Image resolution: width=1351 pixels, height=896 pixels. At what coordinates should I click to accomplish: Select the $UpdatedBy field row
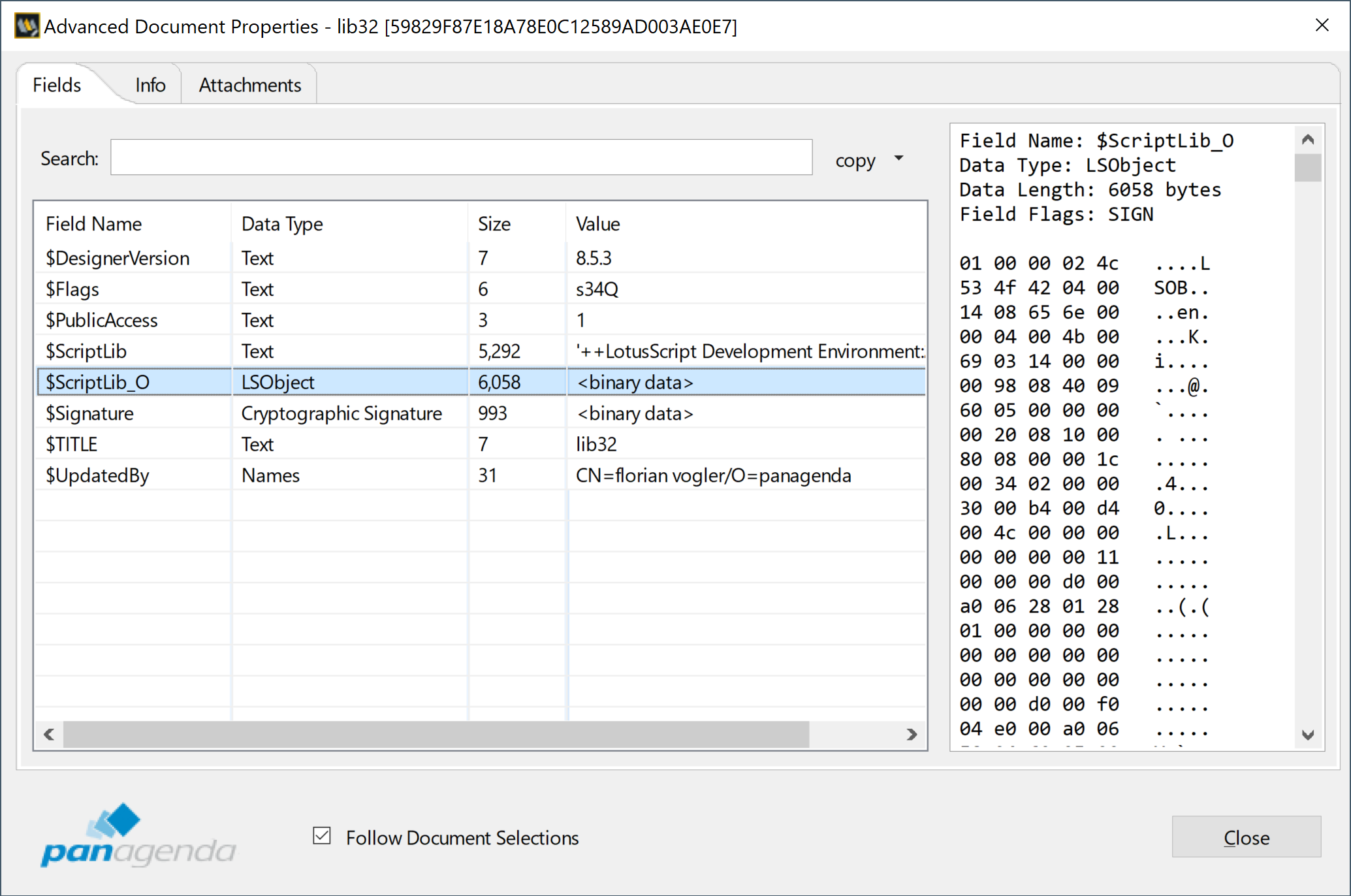coord(97,475)
